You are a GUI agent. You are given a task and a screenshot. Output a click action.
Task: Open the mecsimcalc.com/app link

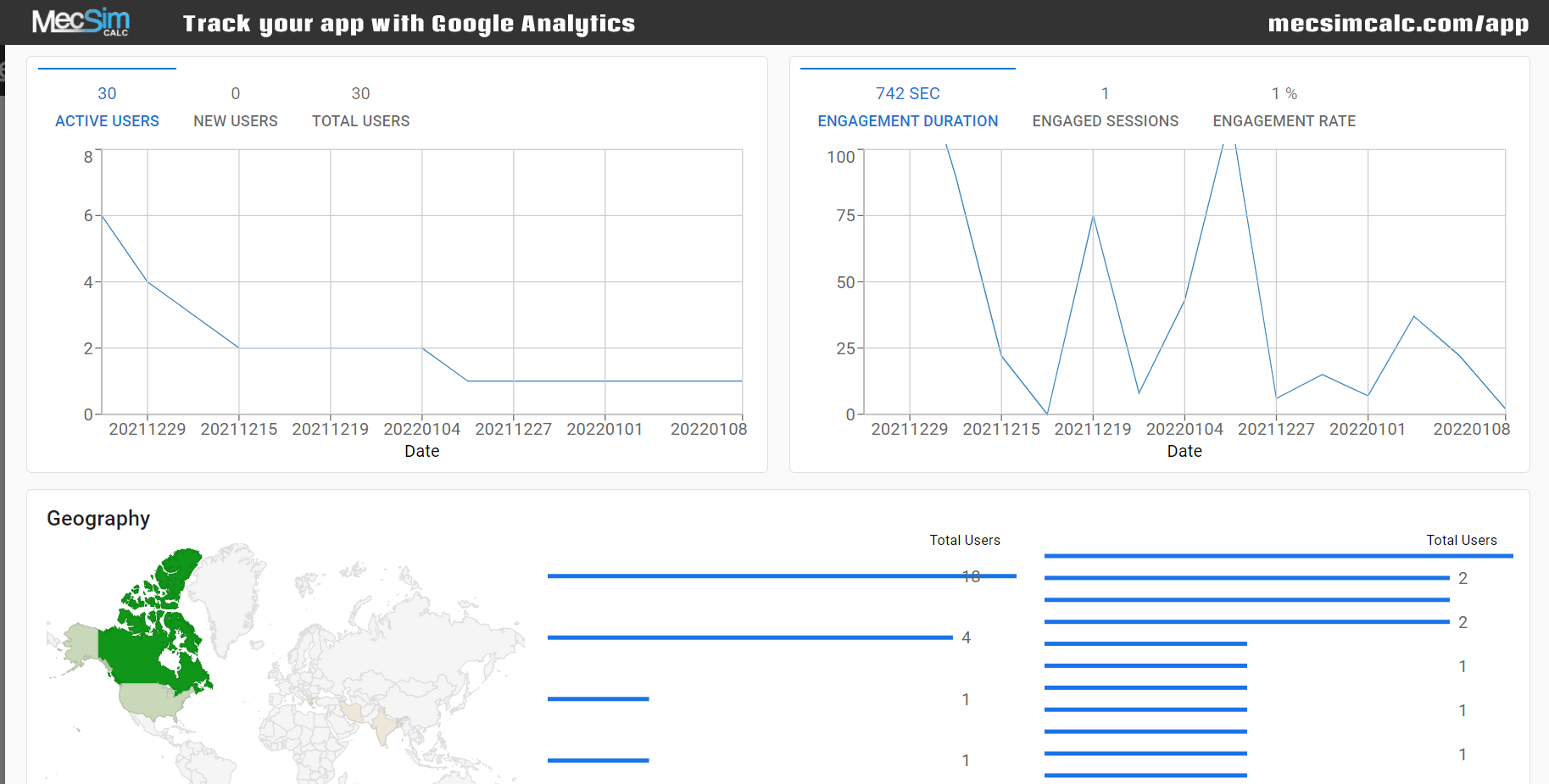point(1398,24)
